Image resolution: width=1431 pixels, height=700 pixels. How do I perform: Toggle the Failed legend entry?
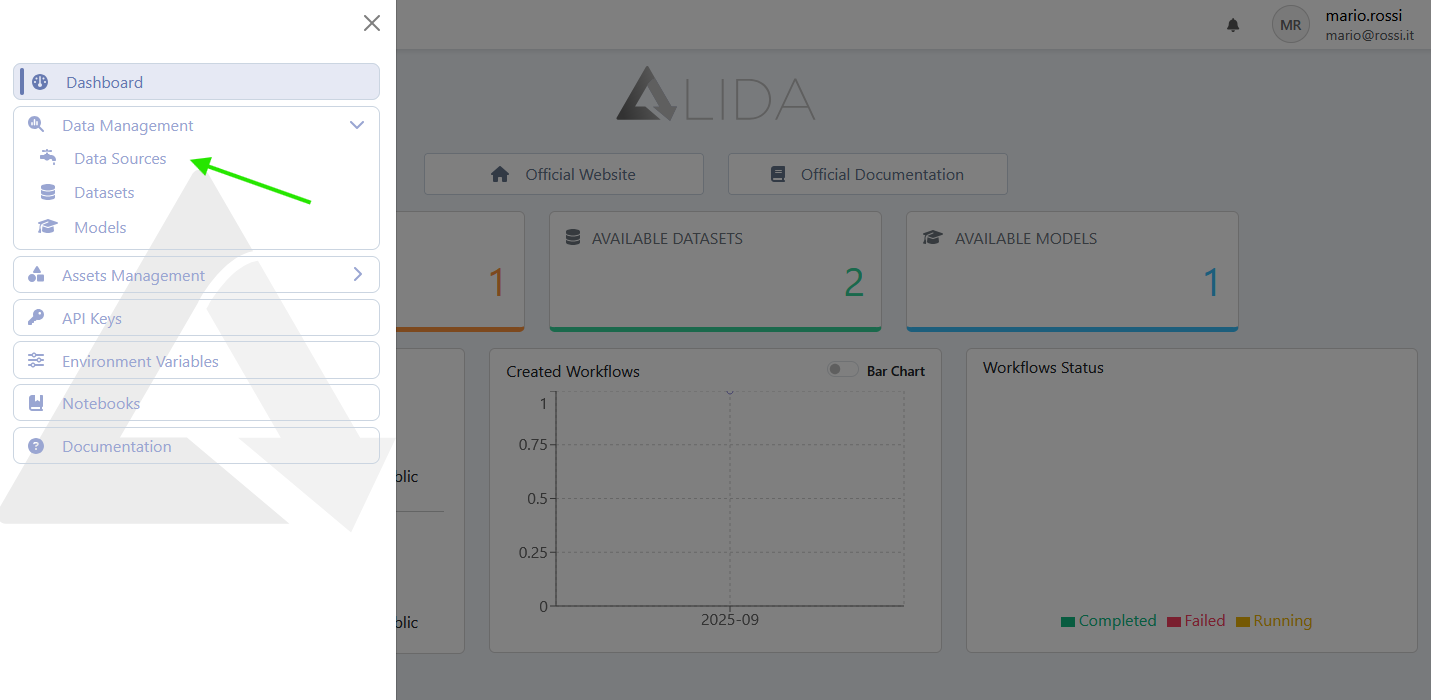(x=1196, y=621)
